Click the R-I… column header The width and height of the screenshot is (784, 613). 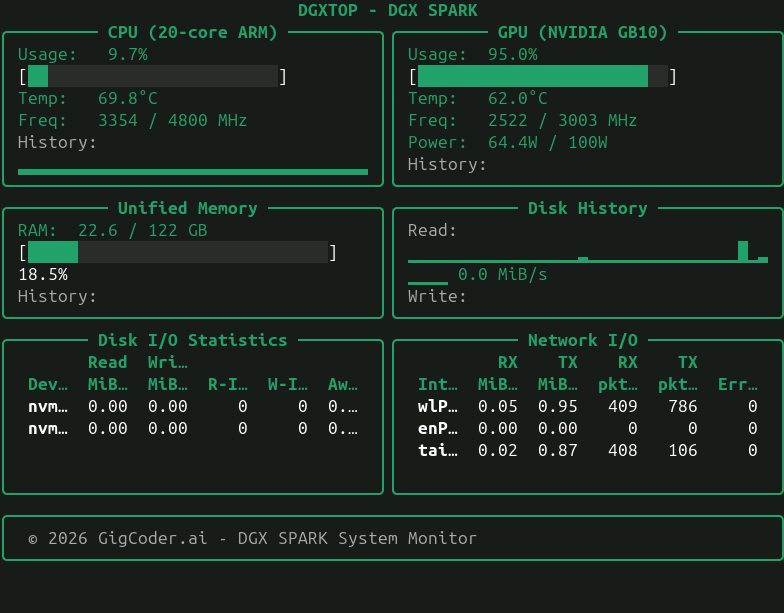click(x=228, y=384)
